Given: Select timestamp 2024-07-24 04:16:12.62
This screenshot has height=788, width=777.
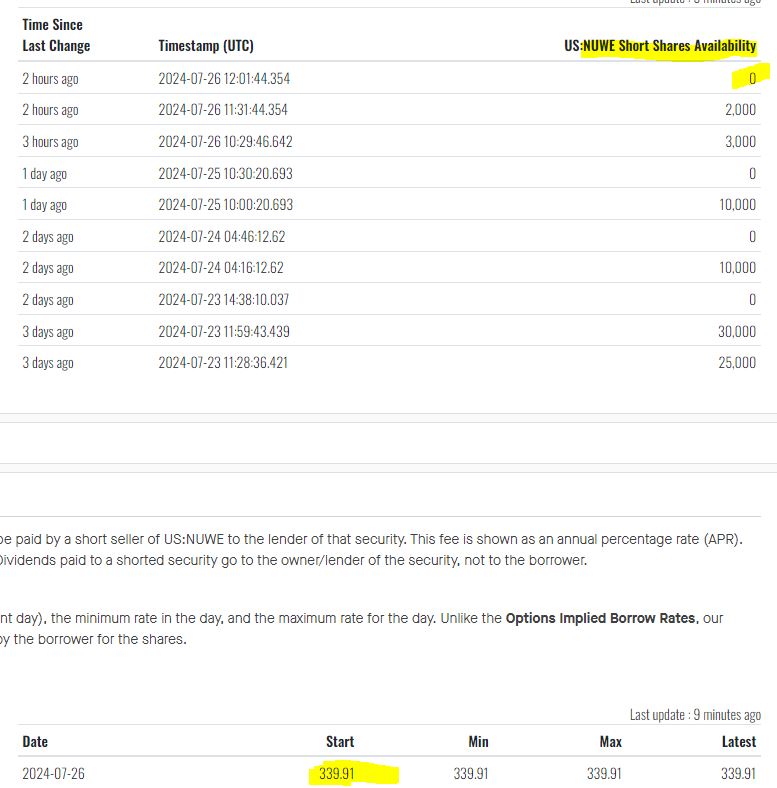Looking at the screenshot, I should click(221, 267).
